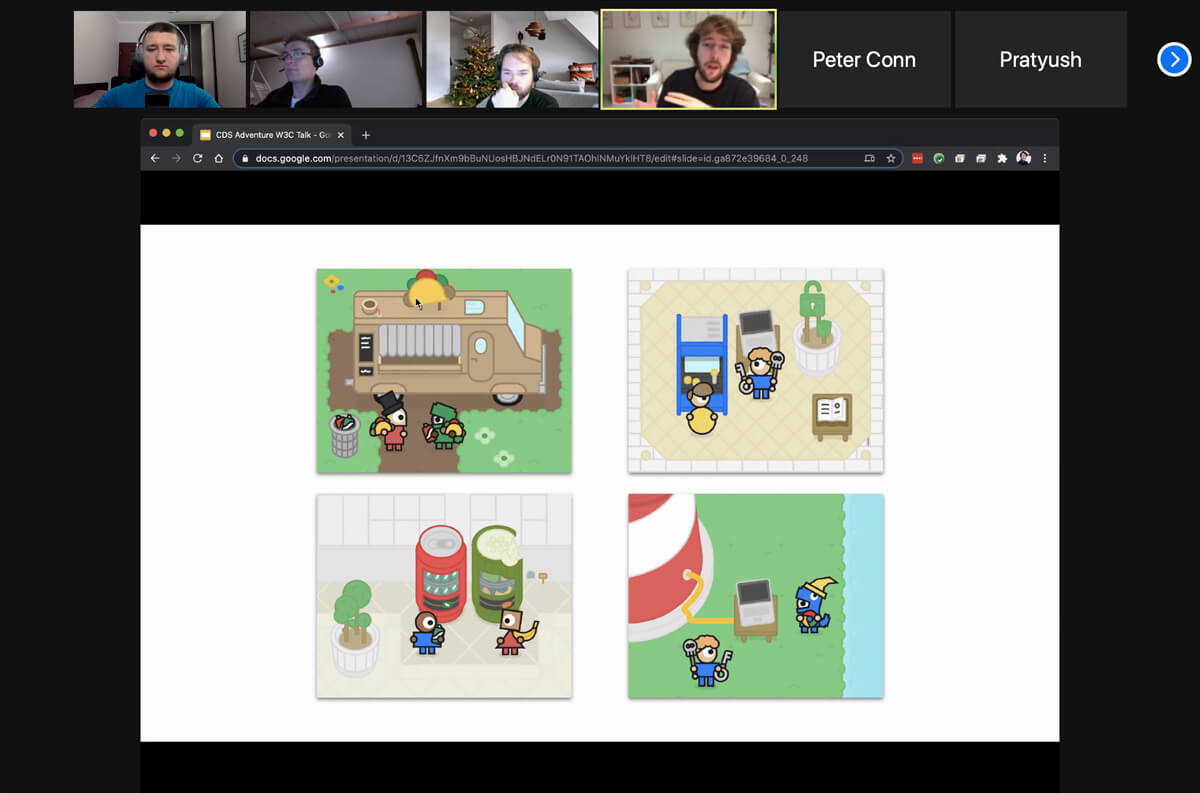Click the blue arrow to show more participants
1200x793 pixels.
click(x=1173, y=59)
